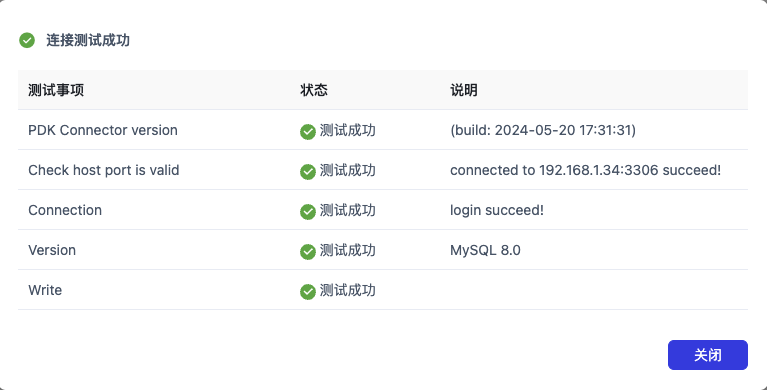Click success icon in Check host port row
This screenshot has width=767, height=390.
[x=308, y=172]
